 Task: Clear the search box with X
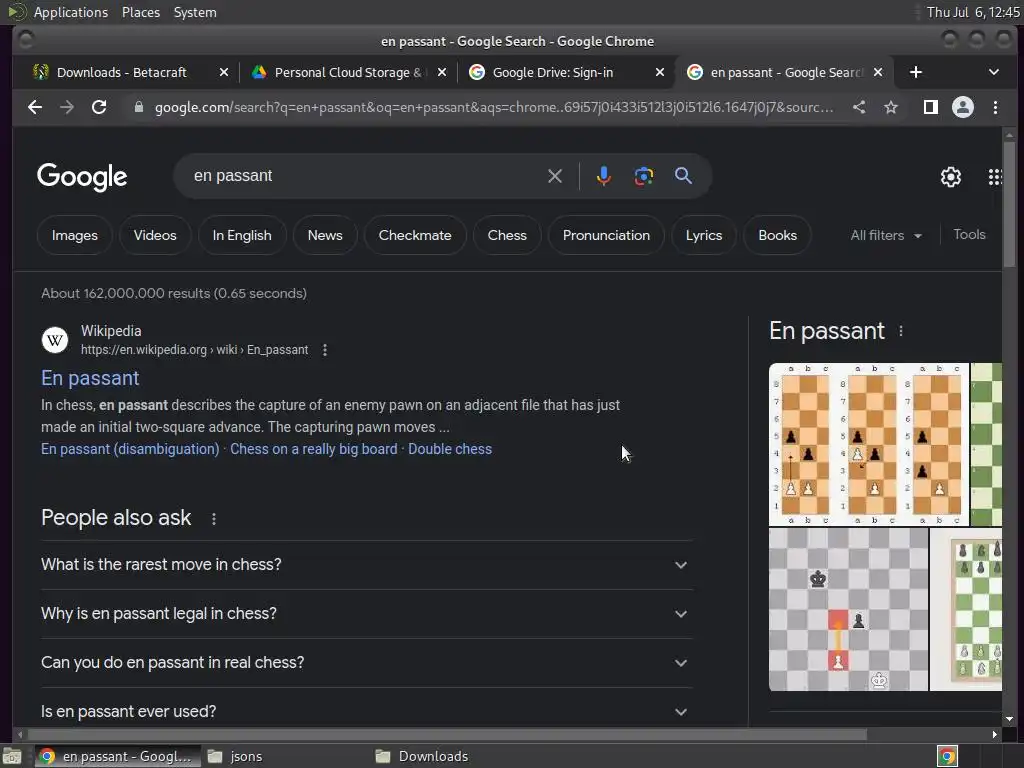pos(554,176)
